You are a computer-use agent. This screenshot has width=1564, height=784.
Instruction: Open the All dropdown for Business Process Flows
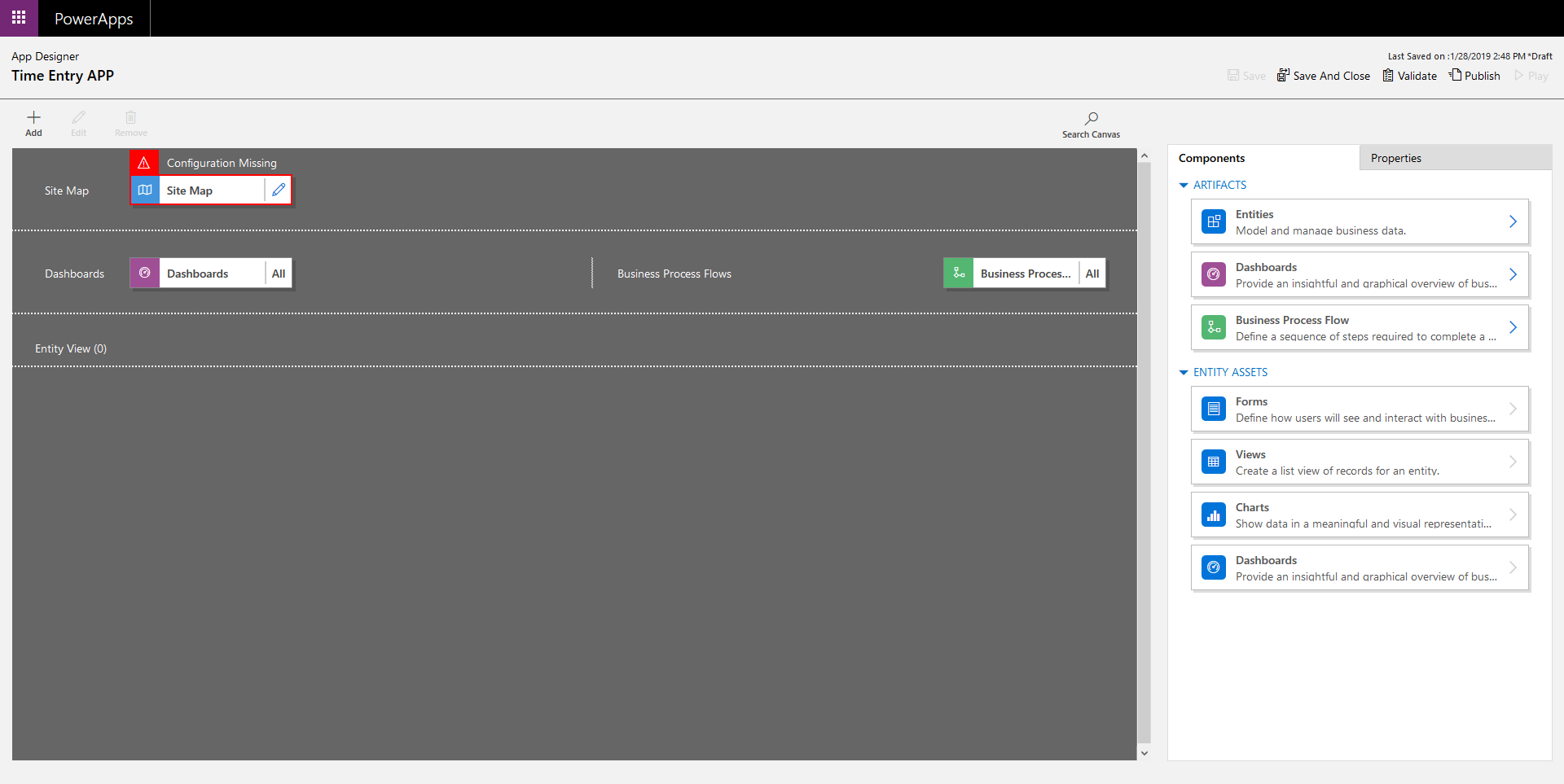[1092, 273]
